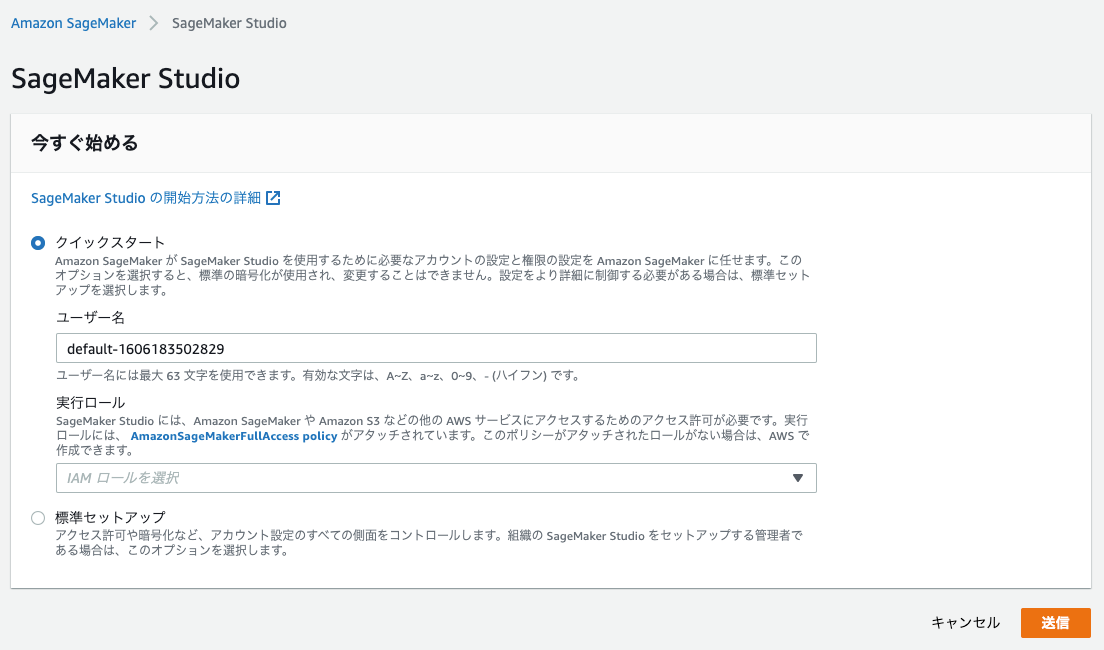This screenshot has height=650, width=1104.
Task: Click the SageMaker Studio page title
Action: tap(125, 78)
